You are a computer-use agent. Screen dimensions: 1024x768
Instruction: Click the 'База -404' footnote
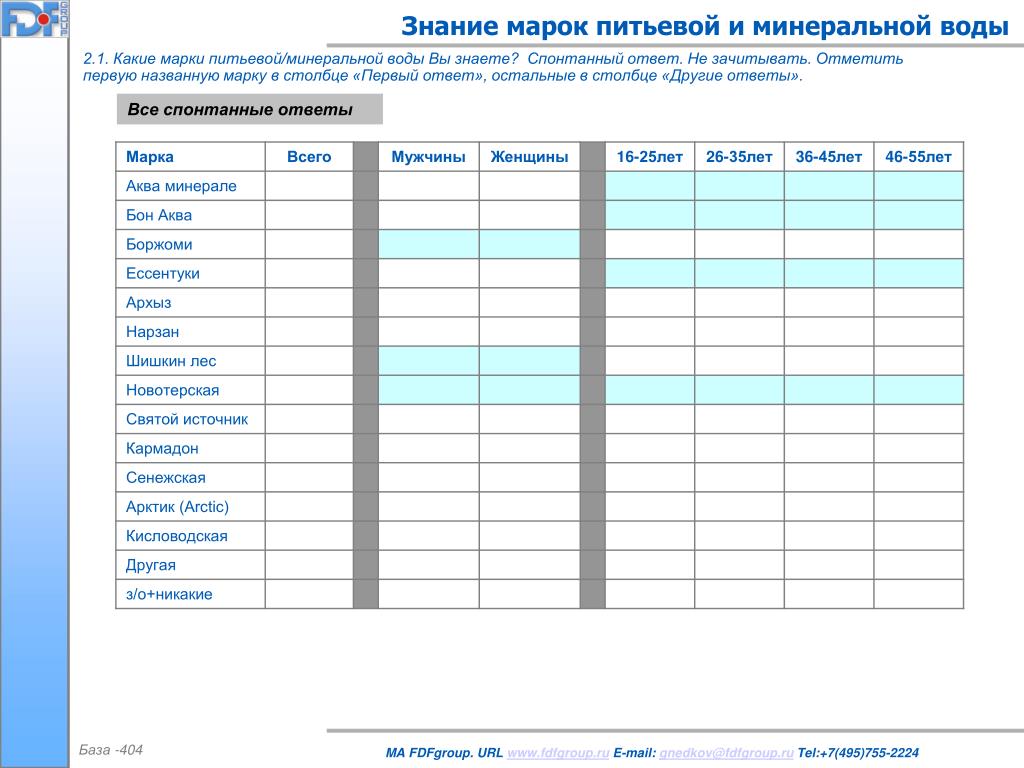point(110,750)
